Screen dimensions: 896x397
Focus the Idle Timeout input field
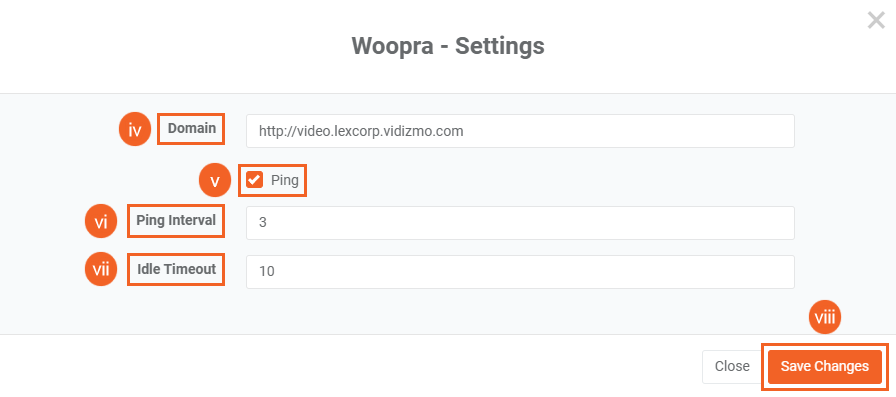point(520,271)
